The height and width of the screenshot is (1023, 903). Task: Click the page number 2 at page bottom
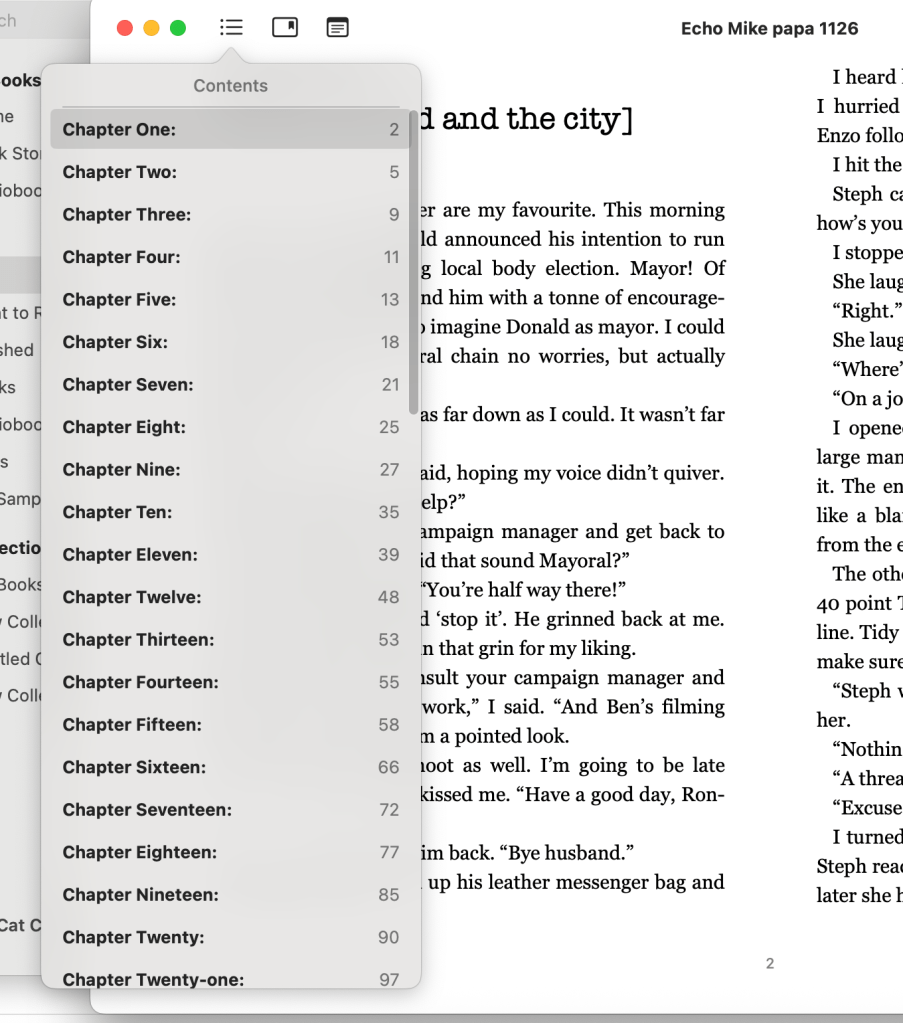pos(769,964)
